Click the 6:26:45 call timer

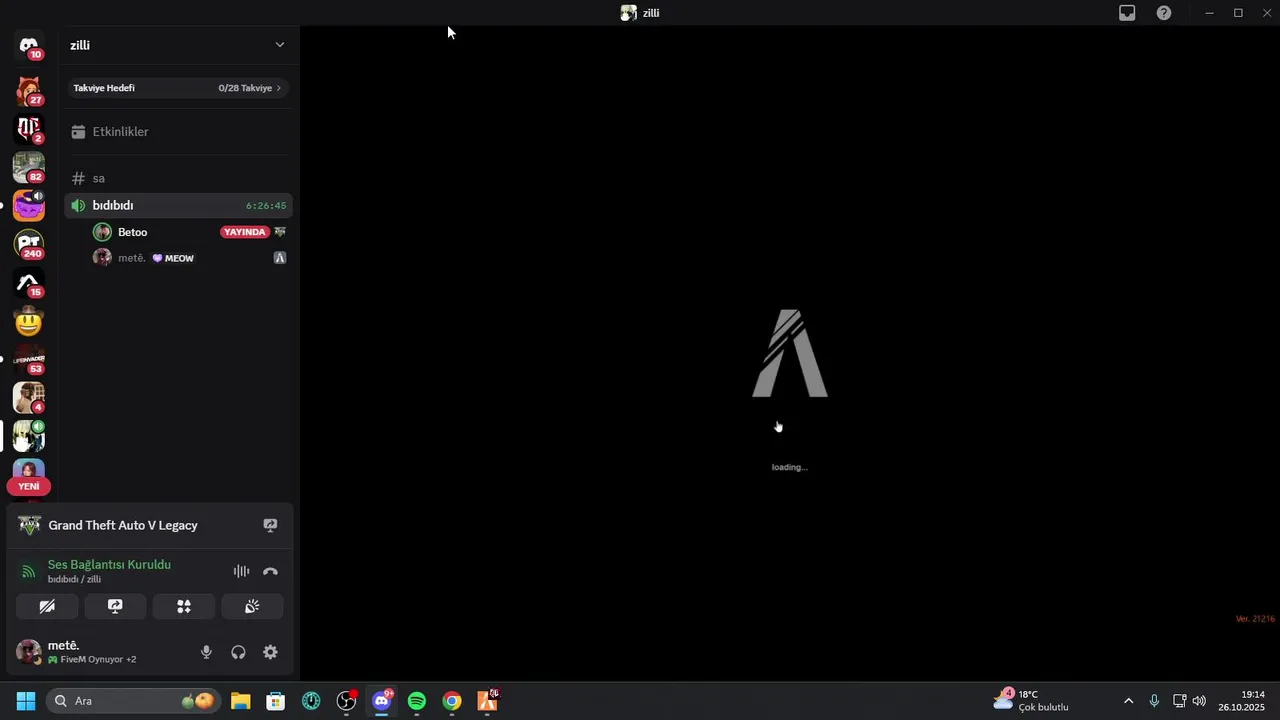(x=266, y=206)
